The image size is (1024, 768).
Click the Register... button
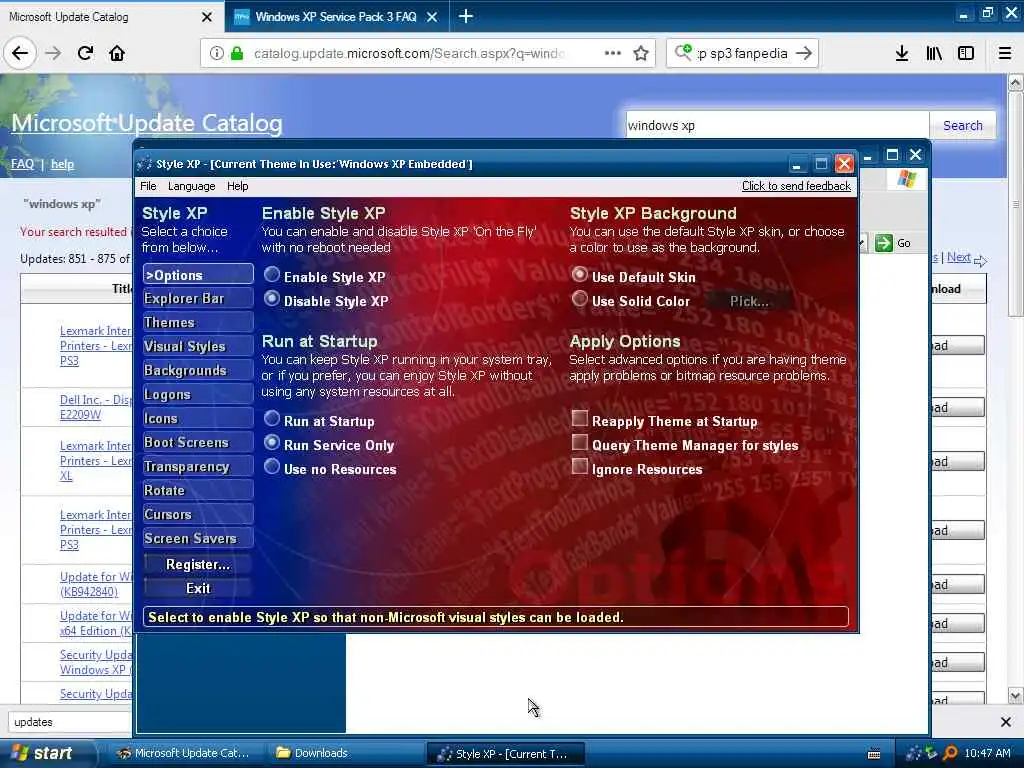tap(198, 564)
